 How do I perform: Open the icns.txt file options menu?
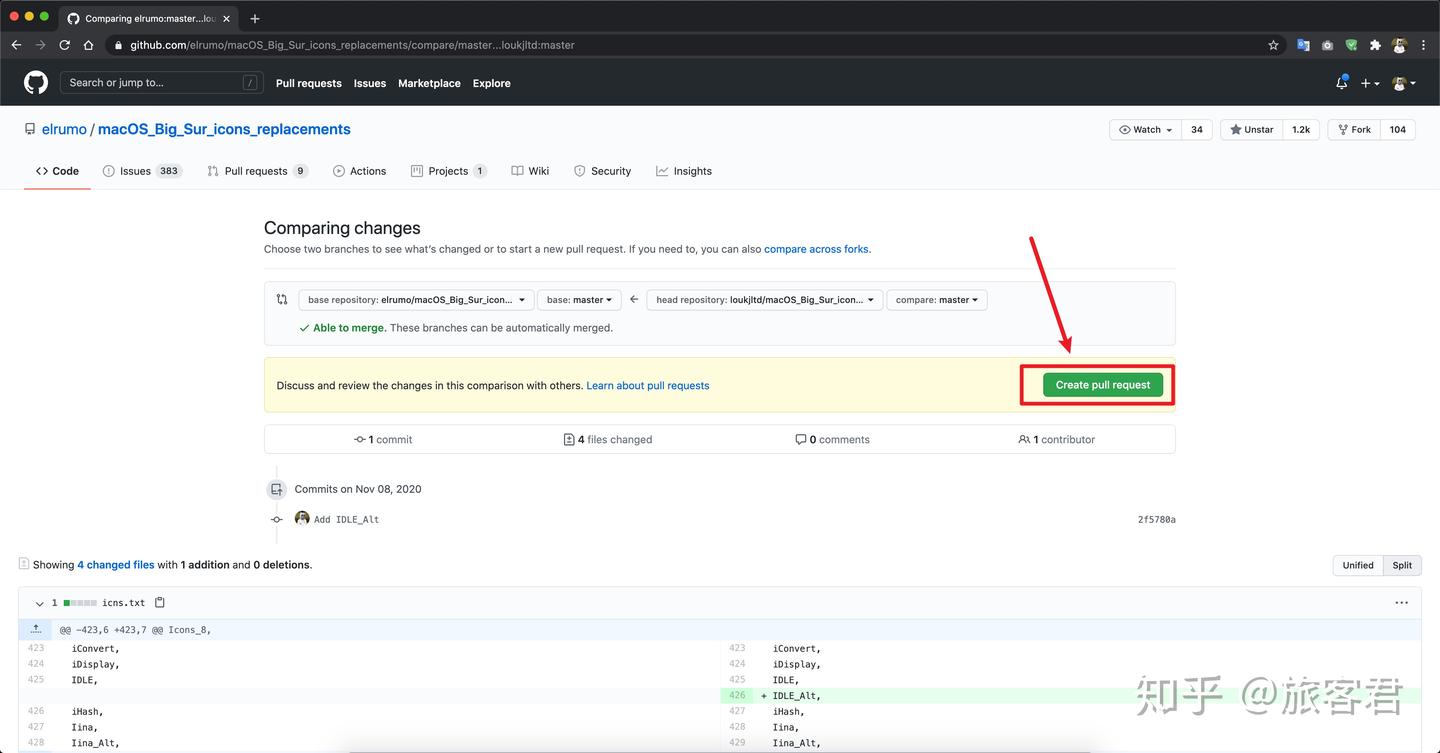[1401, 603]
